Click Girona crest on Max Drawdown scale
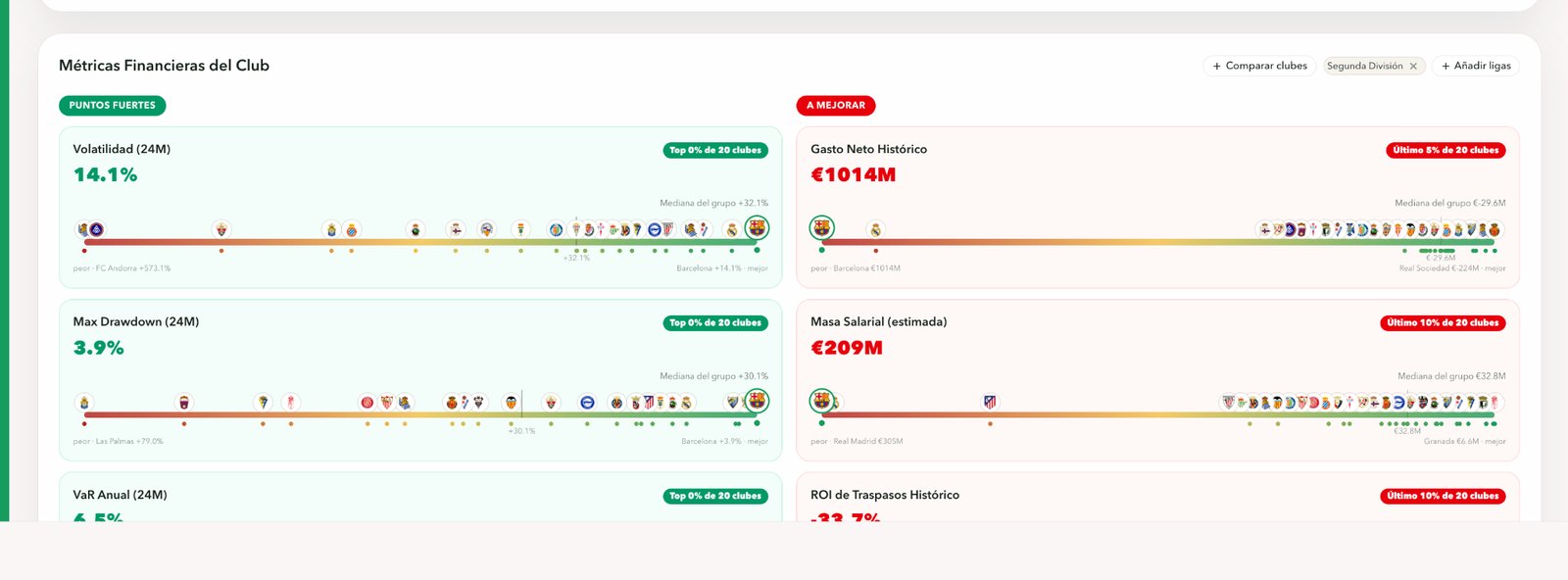Screen dimensions: 1568x580 click(367, 402)
